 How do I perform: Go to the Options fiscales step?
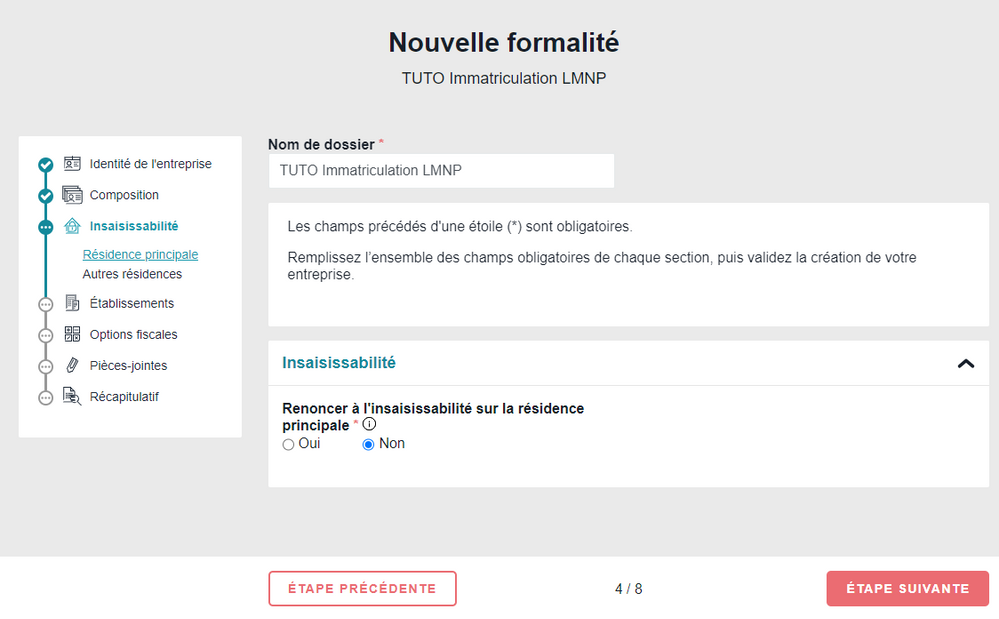133,334
